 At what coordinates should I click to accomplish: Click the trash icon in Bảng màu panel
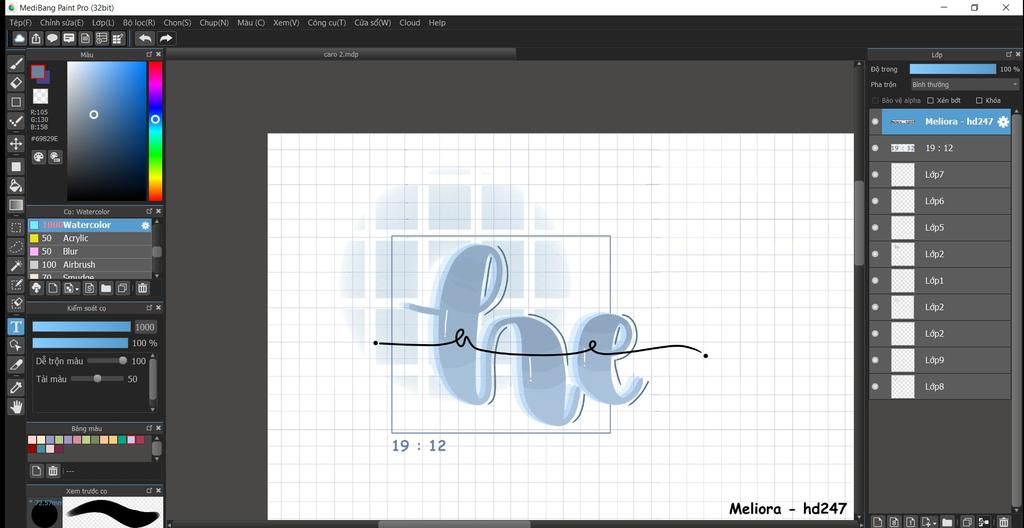(x=54, y=470)
